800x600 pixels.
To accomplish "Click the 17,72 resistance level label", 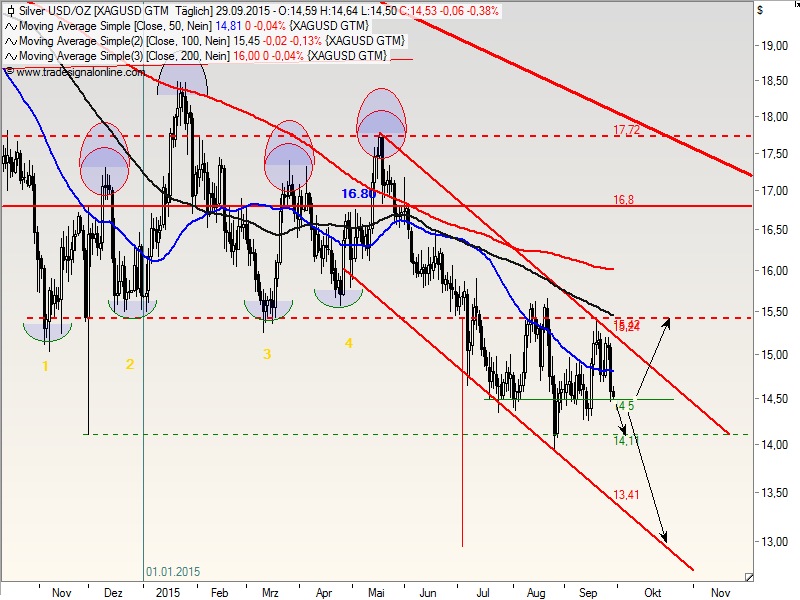I will (x=626, y=130).
